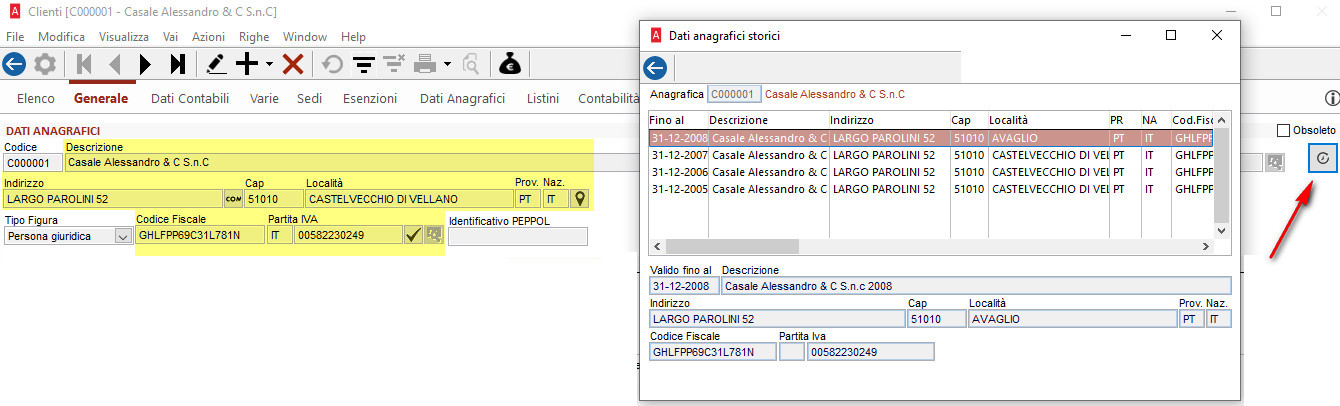Viewport: 1340px width, 406px height.
Task: Open the Dati Anagrafici tab
Action: point(462,98)
